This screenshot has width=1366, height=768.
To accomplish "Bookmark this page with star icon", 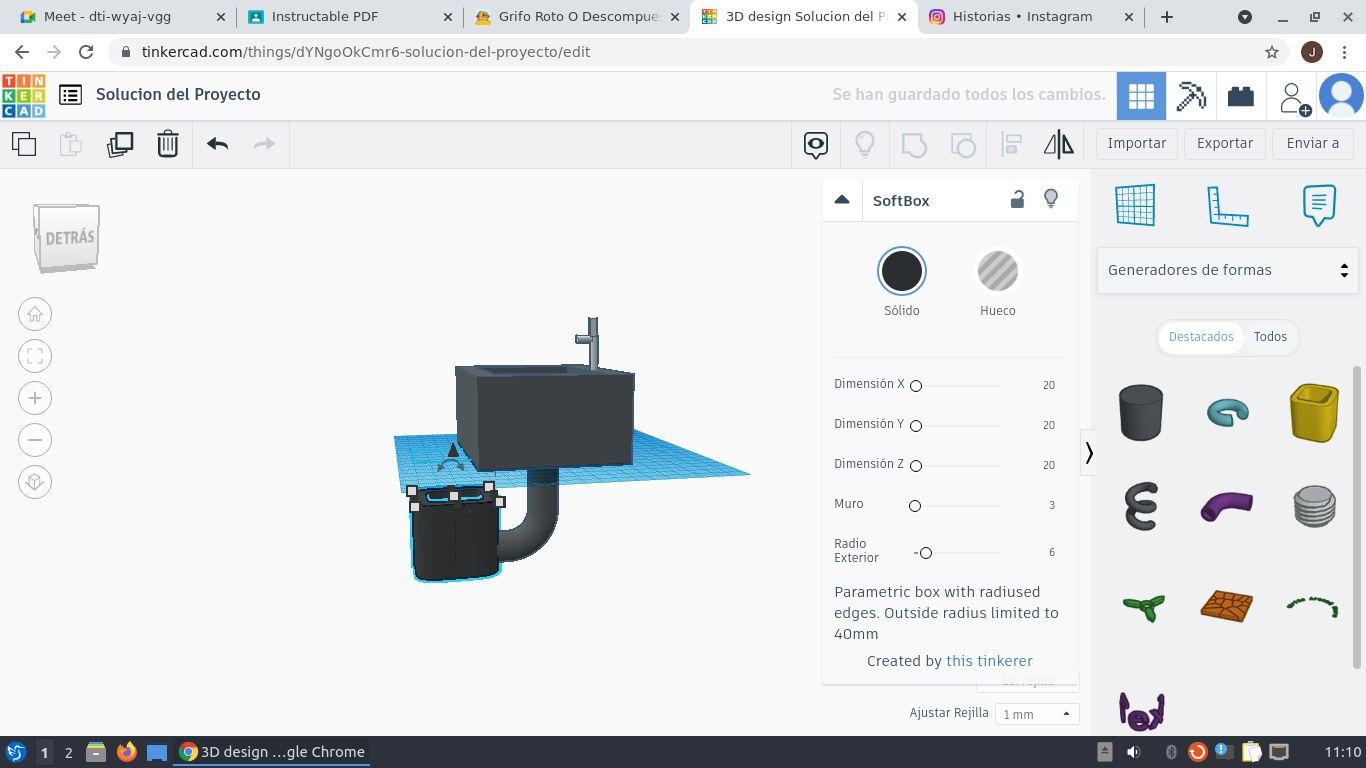I will point(1272,52).
